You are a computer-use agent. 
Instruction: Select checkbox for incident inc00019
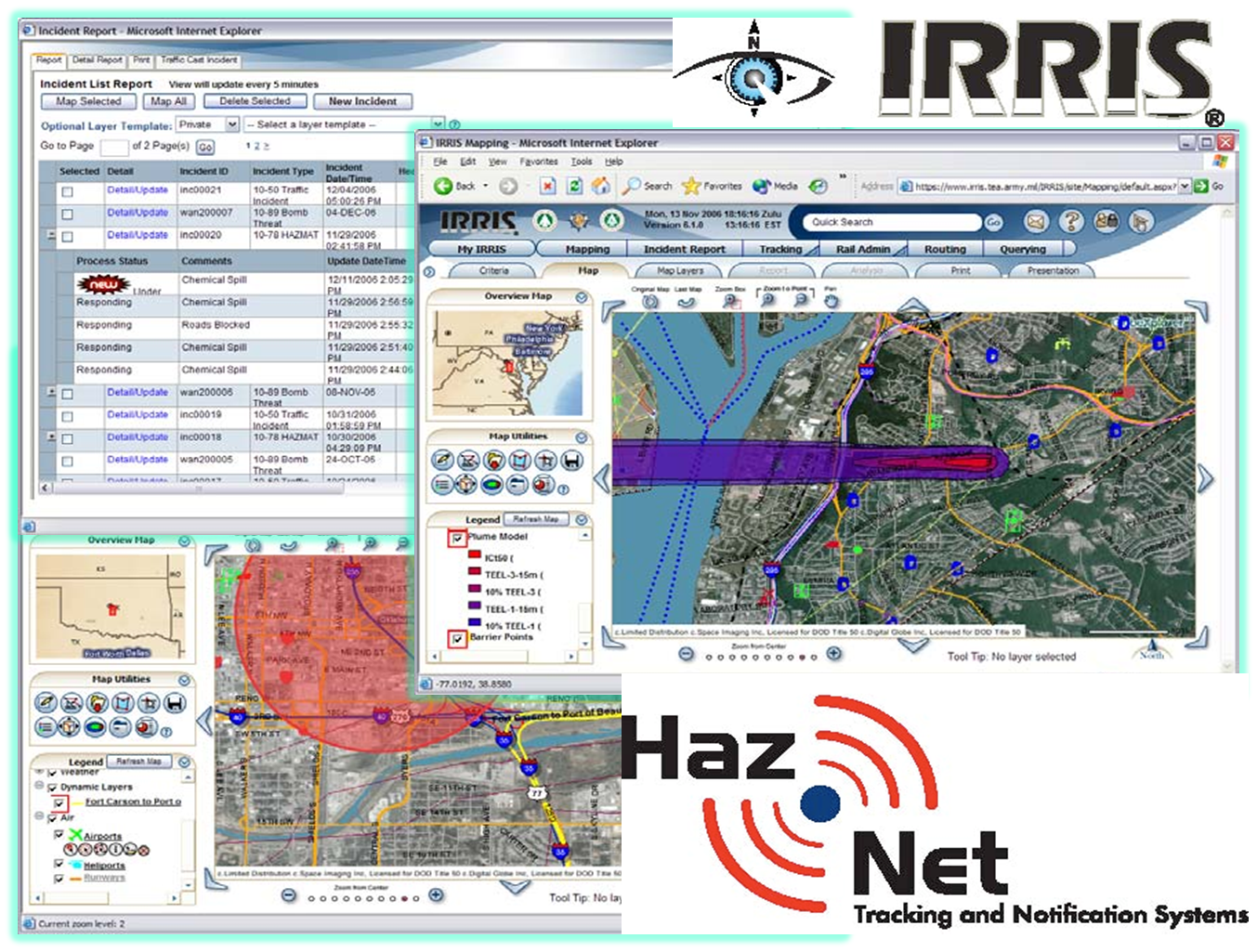tap(67, 416)
